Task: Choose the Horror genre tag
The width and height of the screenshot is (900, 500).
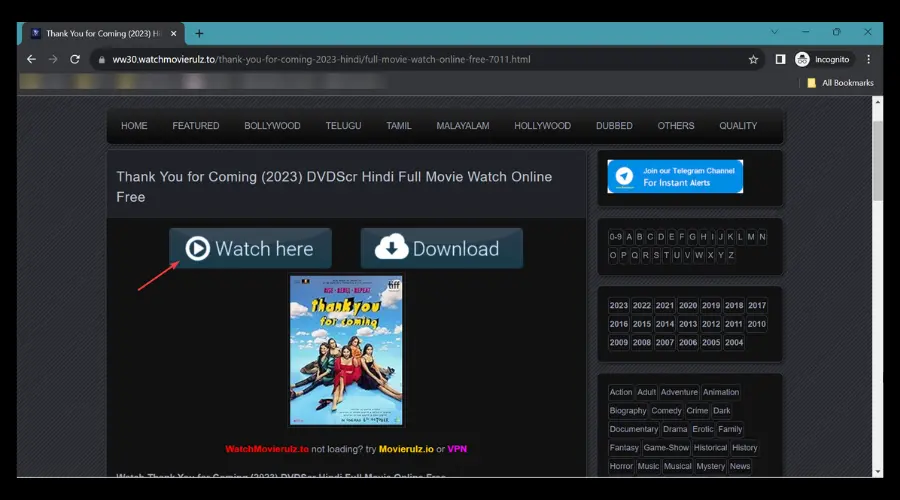Action: [621, 466]
